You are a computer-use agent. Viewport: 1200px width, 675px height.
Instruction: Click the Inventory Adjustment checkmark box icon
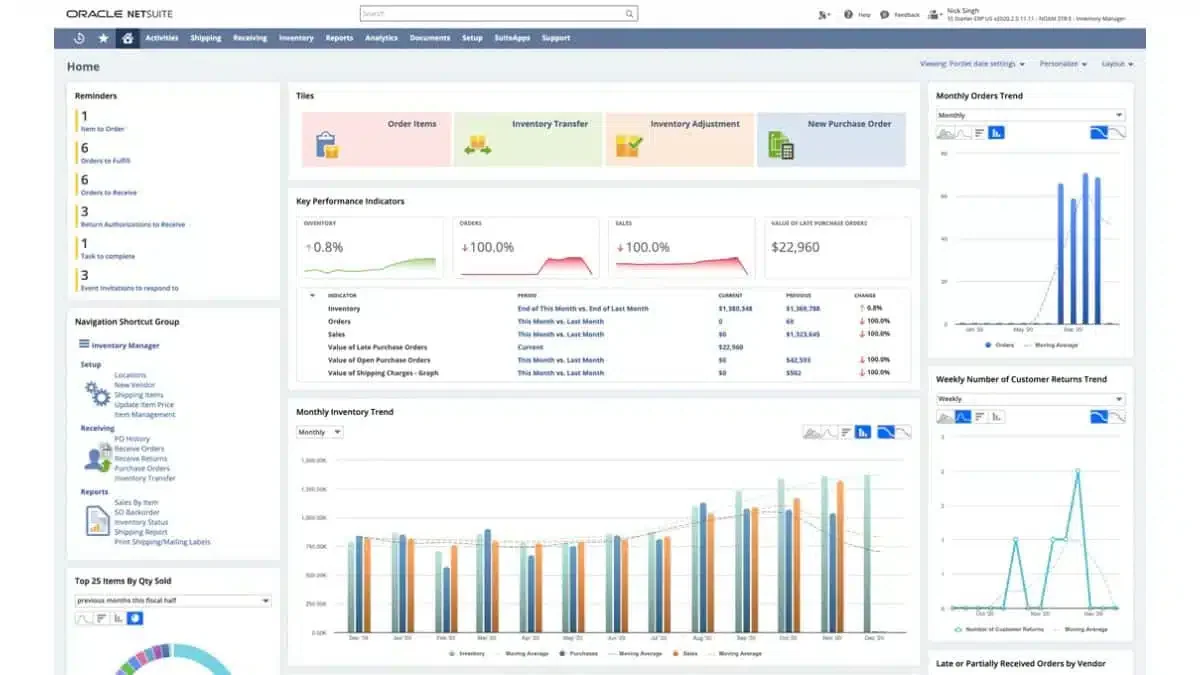tap(629, 146)
